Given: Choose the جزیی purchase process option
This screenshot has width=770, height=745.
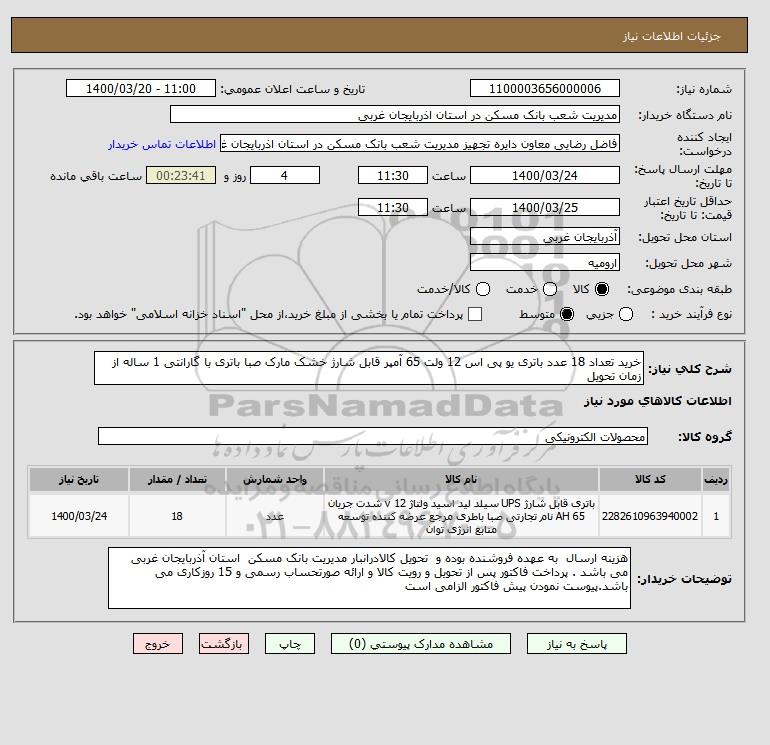Looking at the screenshot, I should coord(626,314).
